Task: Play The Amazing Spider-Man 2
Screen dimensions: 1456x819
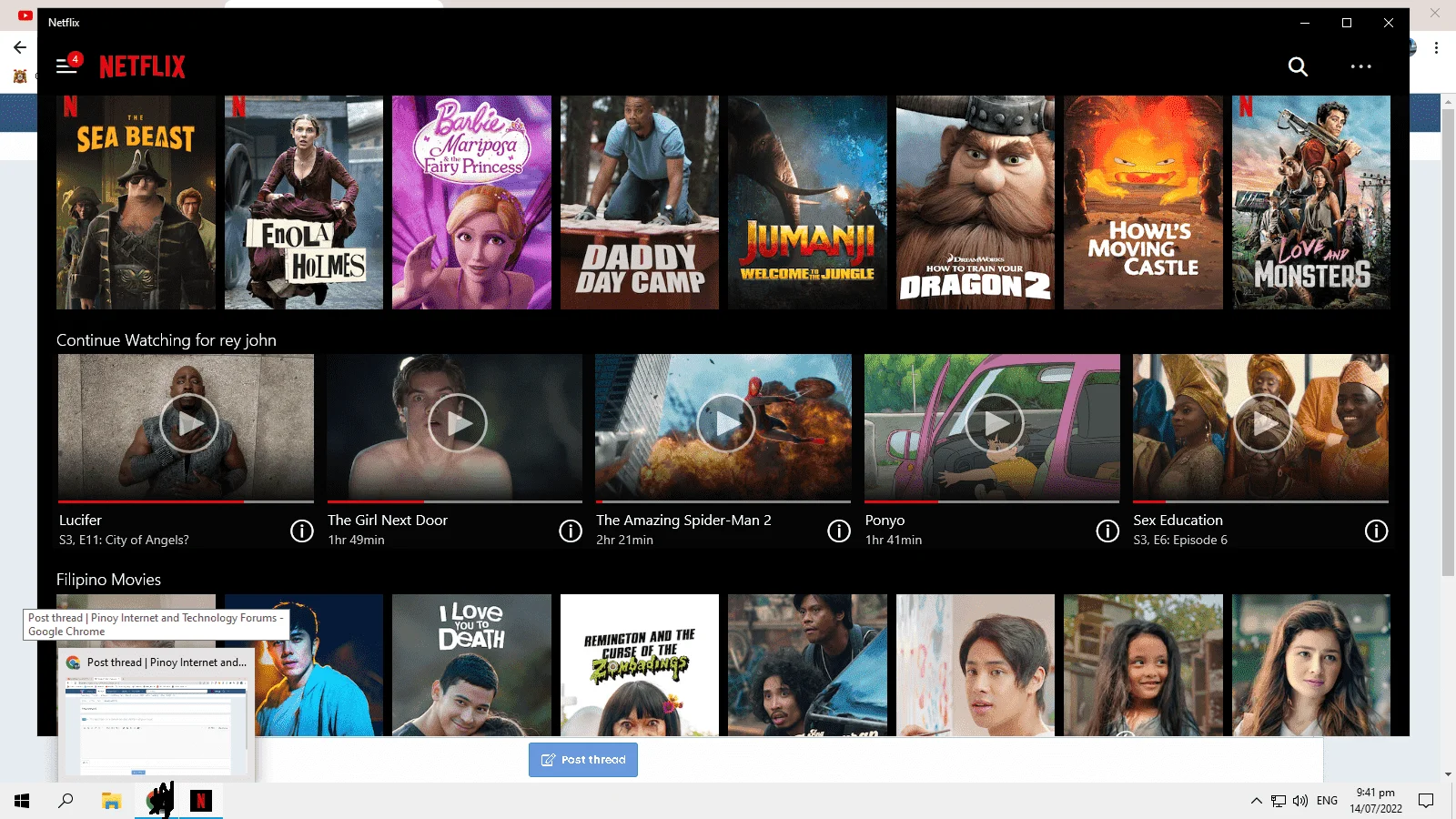Action: (x=726, y=423)
